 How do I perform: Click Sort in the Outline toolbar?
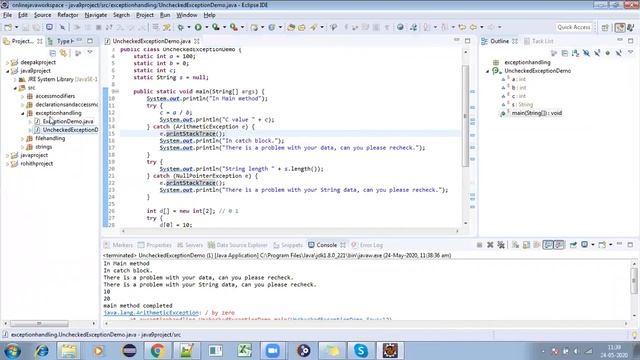coord(576,53)
